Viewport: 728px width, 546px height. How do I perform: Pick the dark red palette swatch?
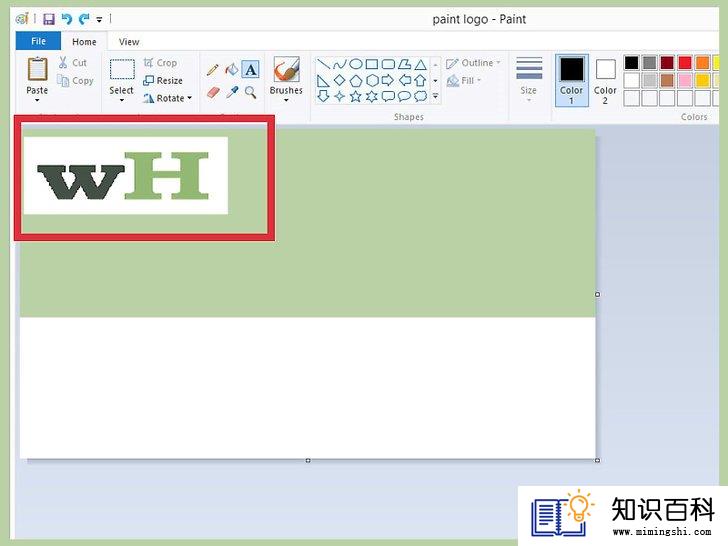(667, 62)
